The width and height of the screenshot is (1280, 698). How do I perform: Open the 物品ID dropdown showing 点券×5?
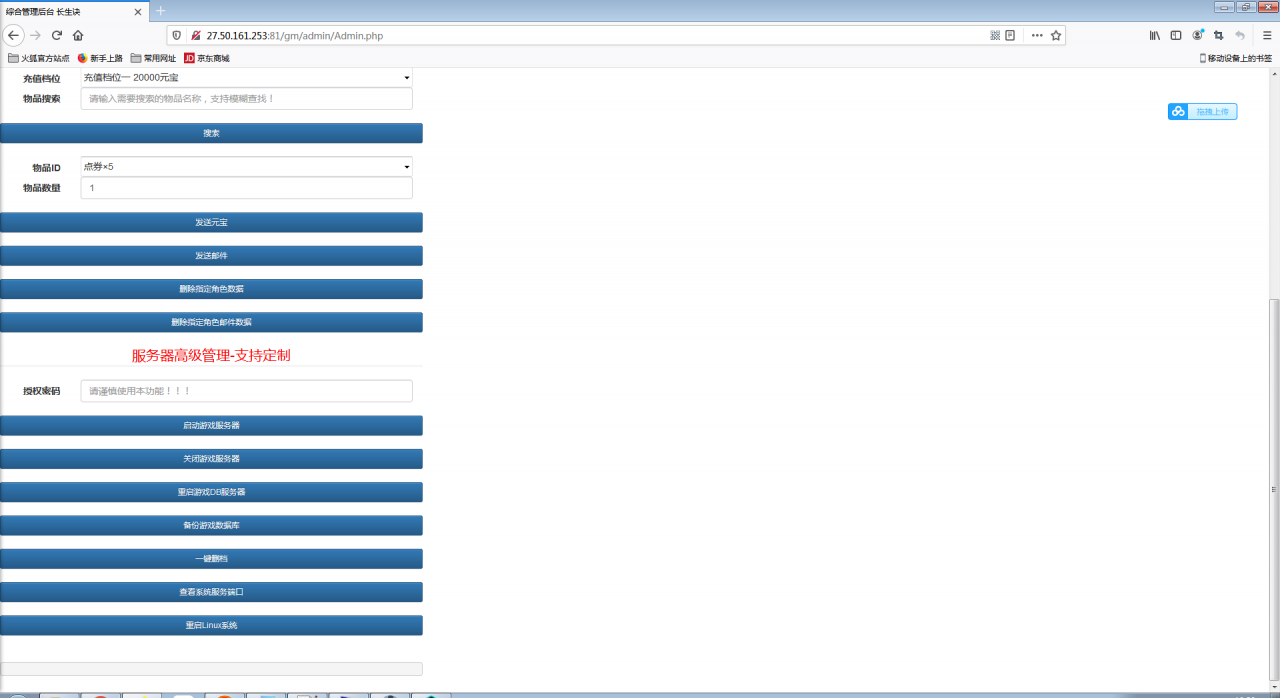point(246,166)
